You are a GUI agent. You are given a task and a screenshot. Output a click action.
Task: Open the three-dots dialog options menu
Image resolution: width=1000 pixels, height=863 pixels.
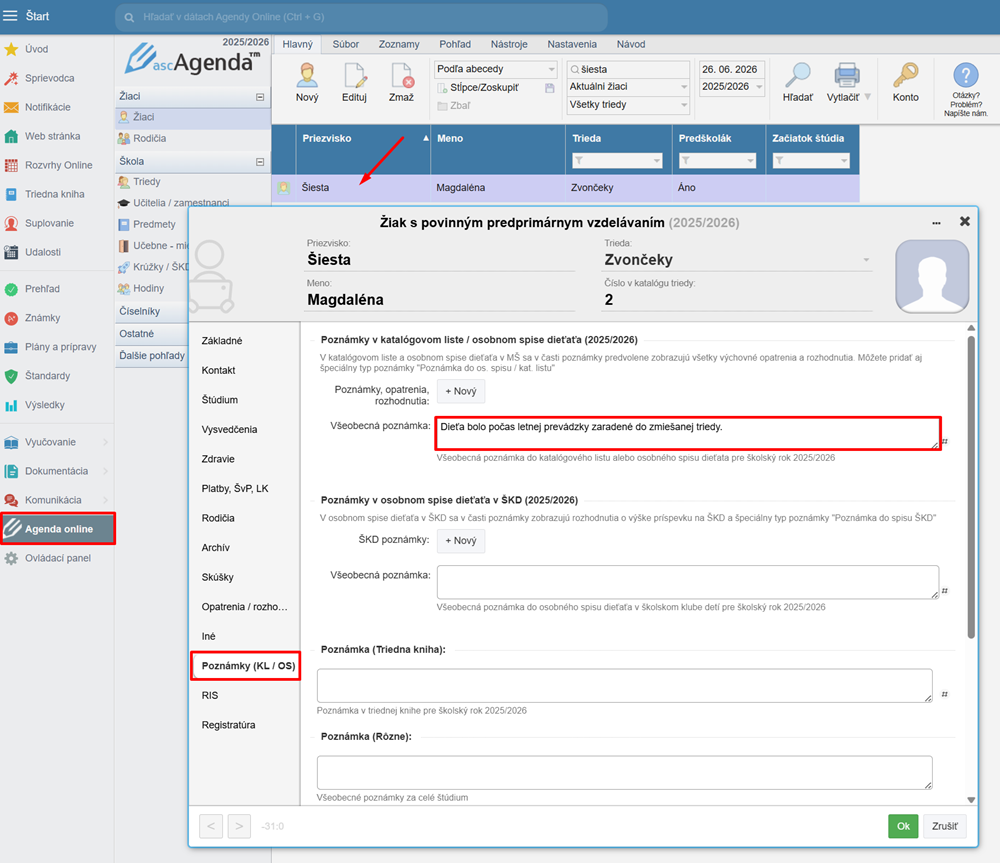pyautogui.click(x=936, y=223)
